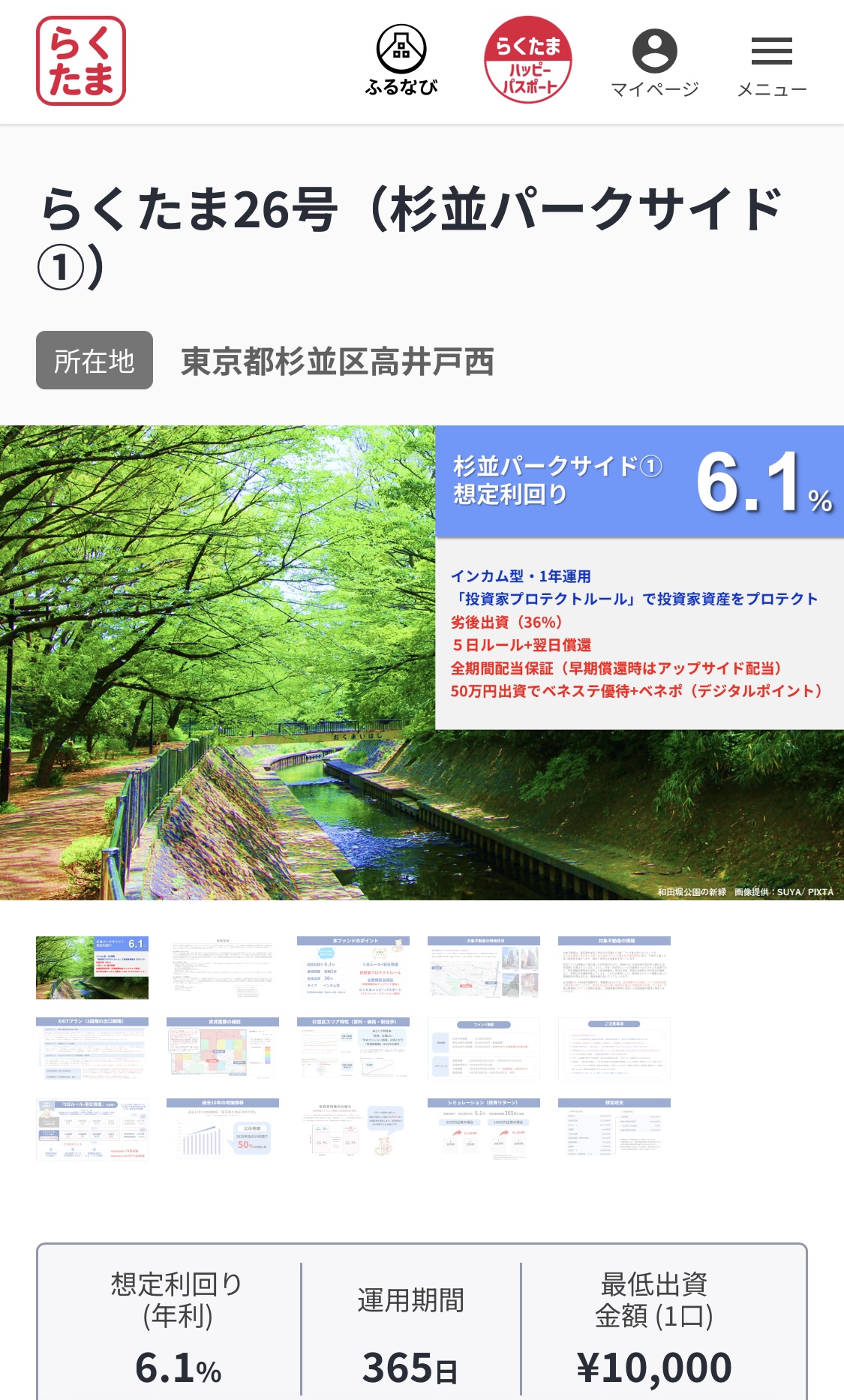This screenshot has height=1400, width=844.
Task: Select the 本ファンドのポイント thumbnail
Action: tap(353, 968)
